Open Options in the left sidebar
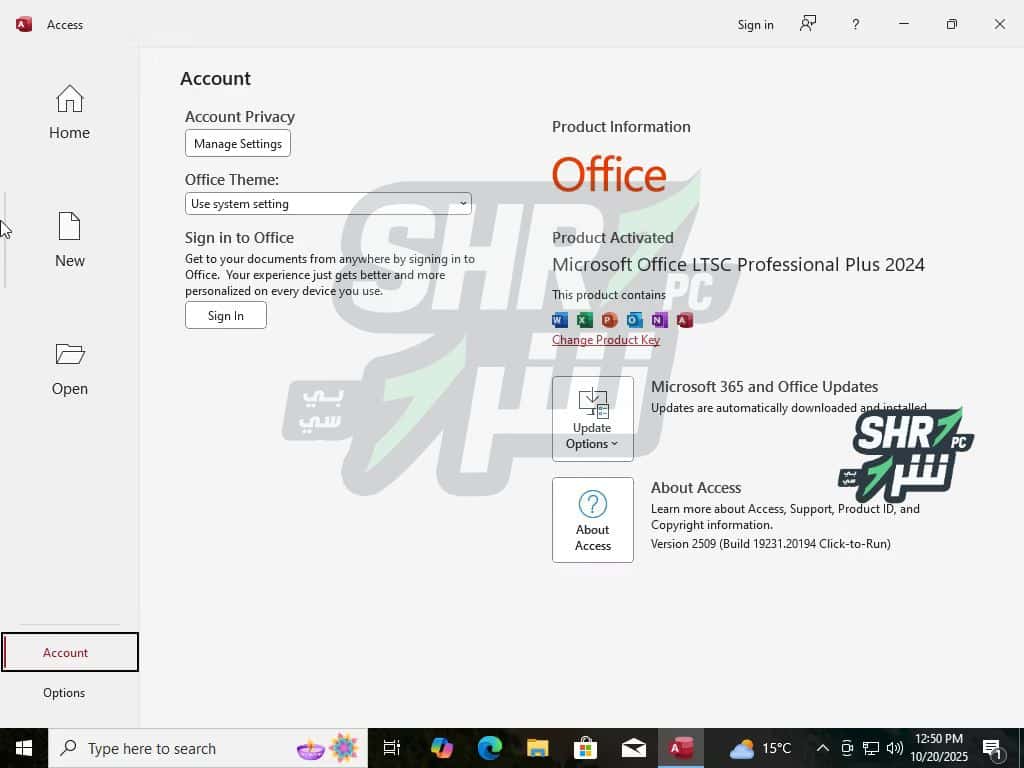The height and width of the screenshot is (768, 1024). coord(64,693)
